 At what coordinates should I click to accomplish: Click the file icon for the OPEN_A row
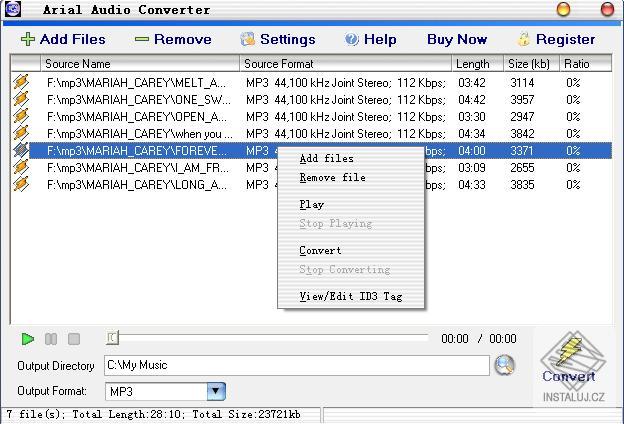[21, 116]
